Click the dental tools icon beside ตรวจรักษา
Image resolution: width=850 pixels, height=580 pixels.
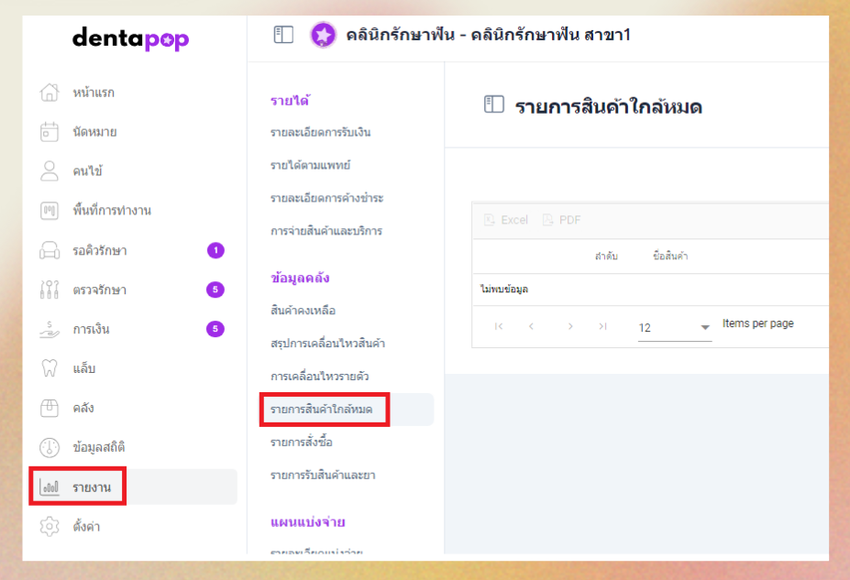click(49, 289)
